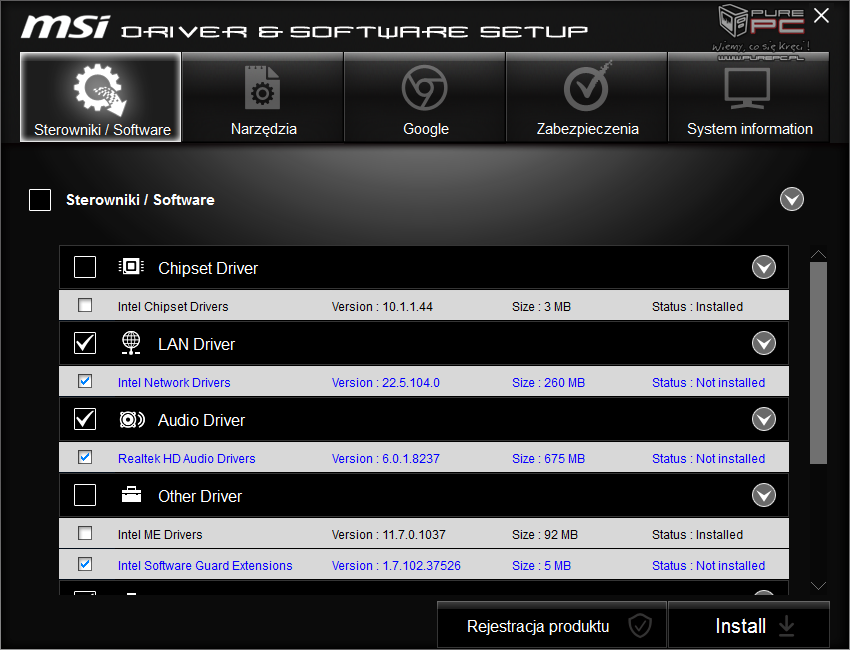850x650 pixels.
Task: Click Version : 11.7.0.1037 text
Action: 389,535
